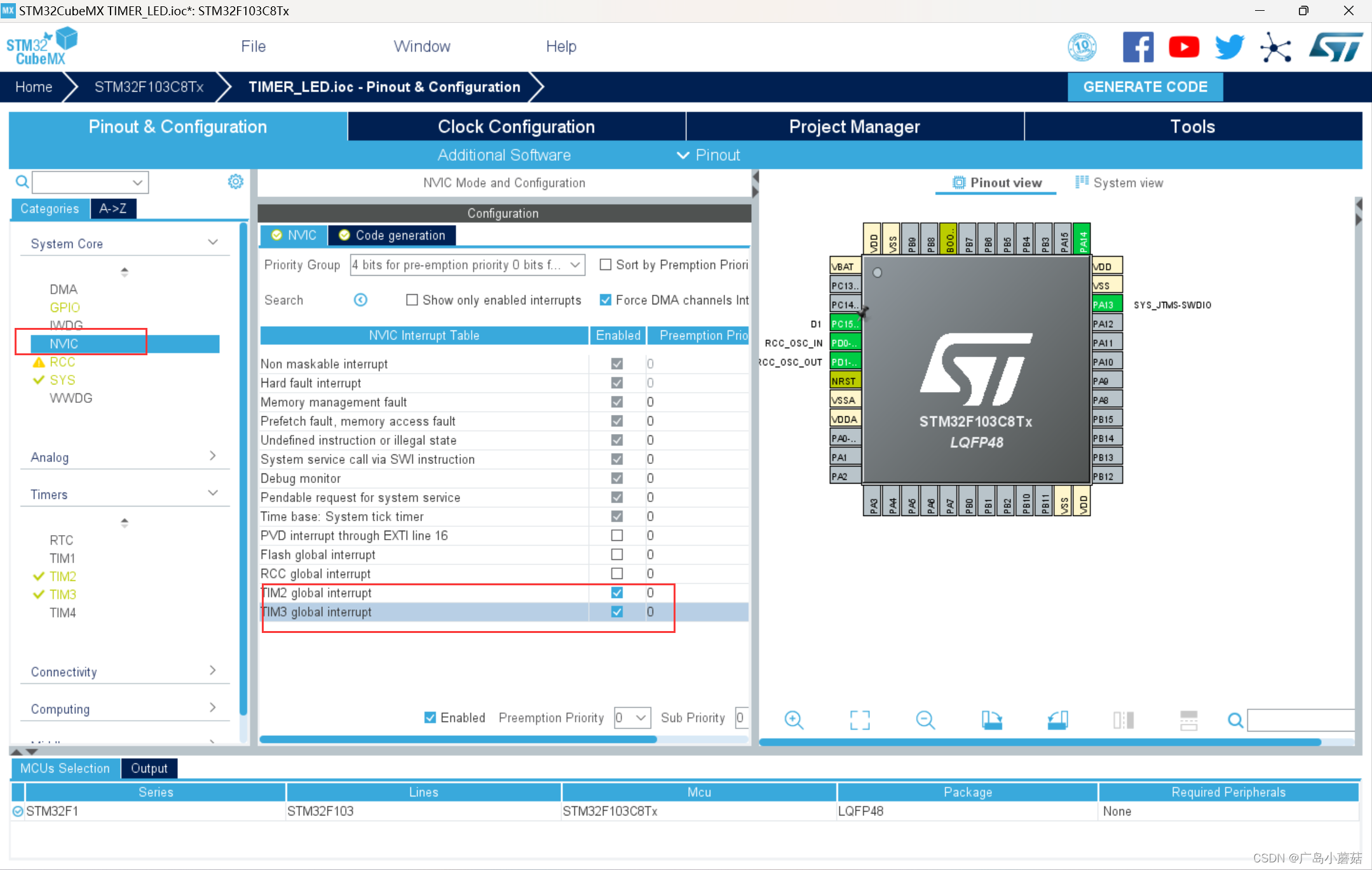This screenshot has height=870, width=1372.
Task: Toggle Sort by Premption Priority checkbox
Action: (x=606, y=264)
